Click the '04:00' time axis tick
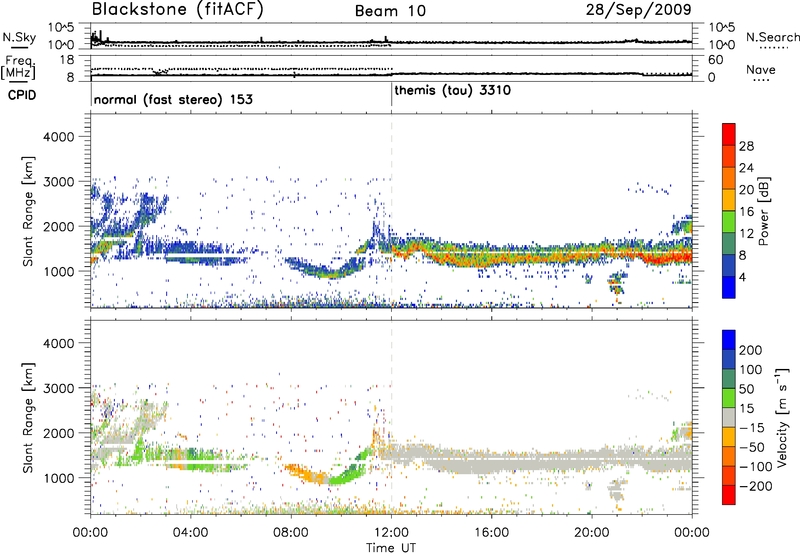 click(190, 533)
